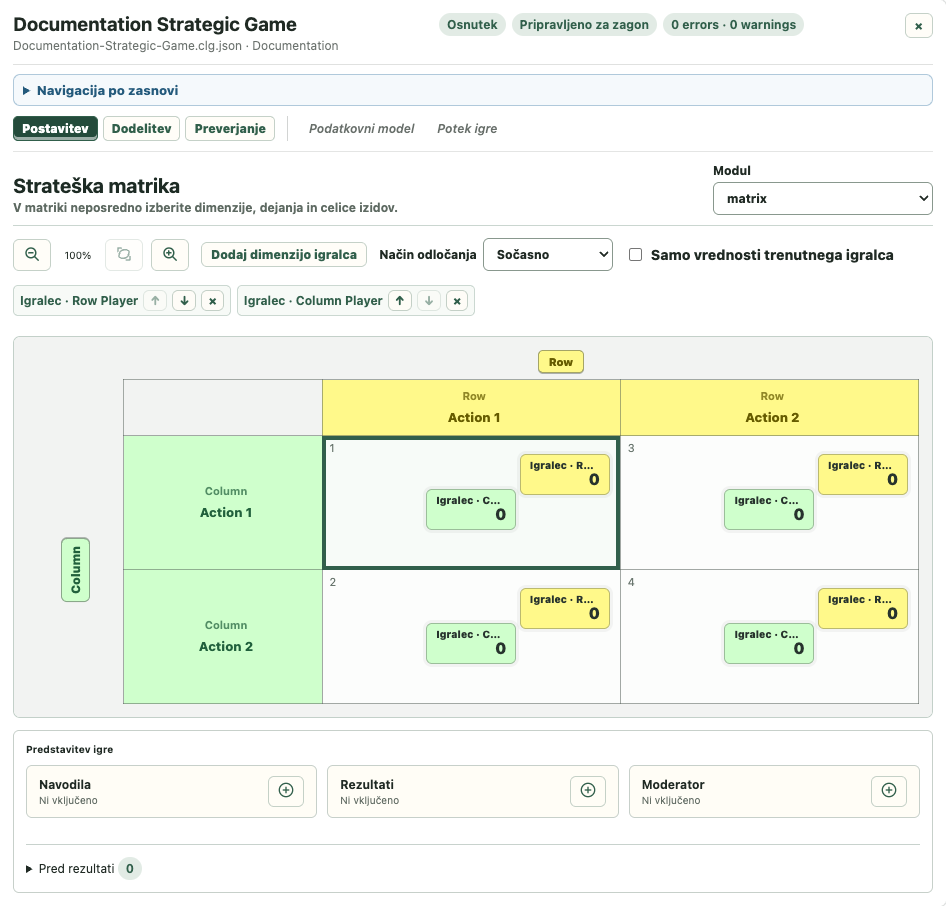The height and width of the screenshot is (906, 946).
Task: Click Row payoff value in cell 4
Action: 863,608
